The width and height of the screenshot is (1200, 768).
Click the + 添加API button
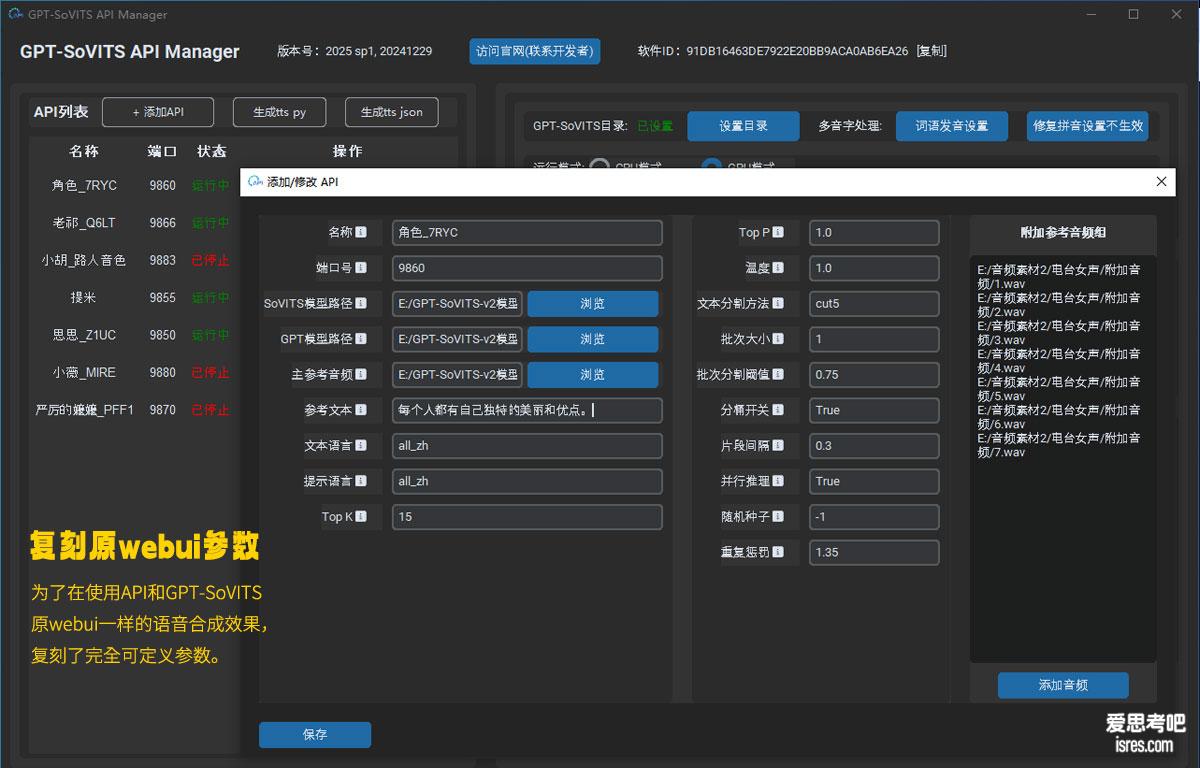point(158,112)
